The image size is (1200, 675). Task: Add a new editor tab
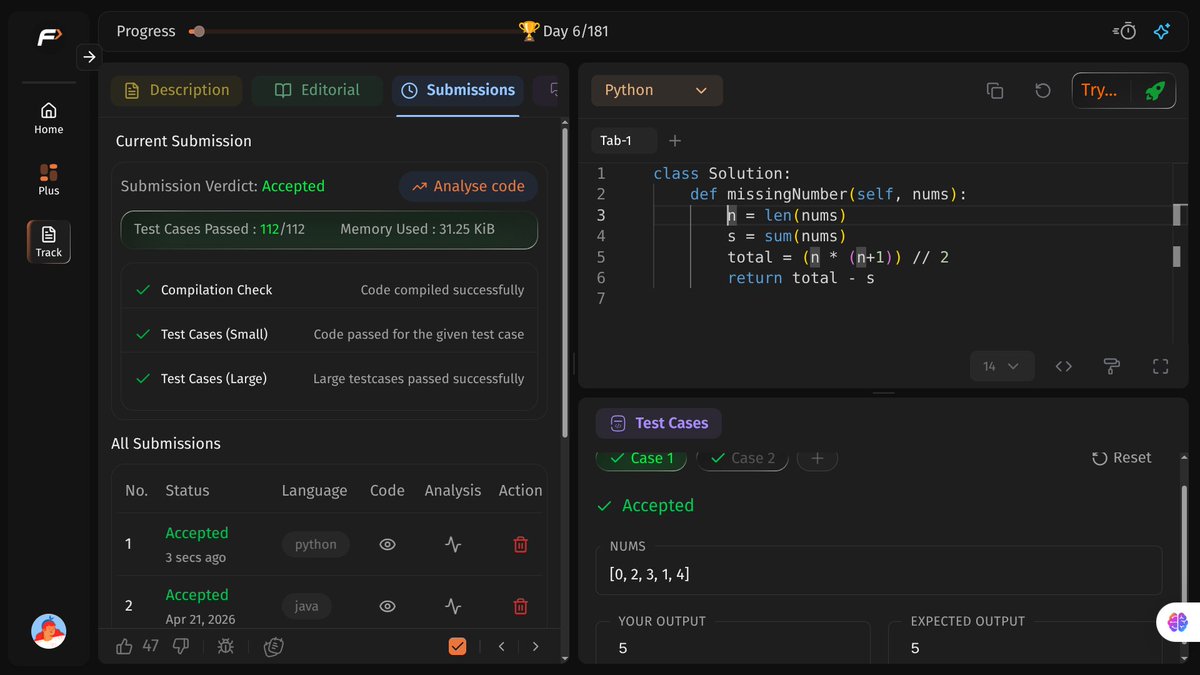(x=675, y=141)
